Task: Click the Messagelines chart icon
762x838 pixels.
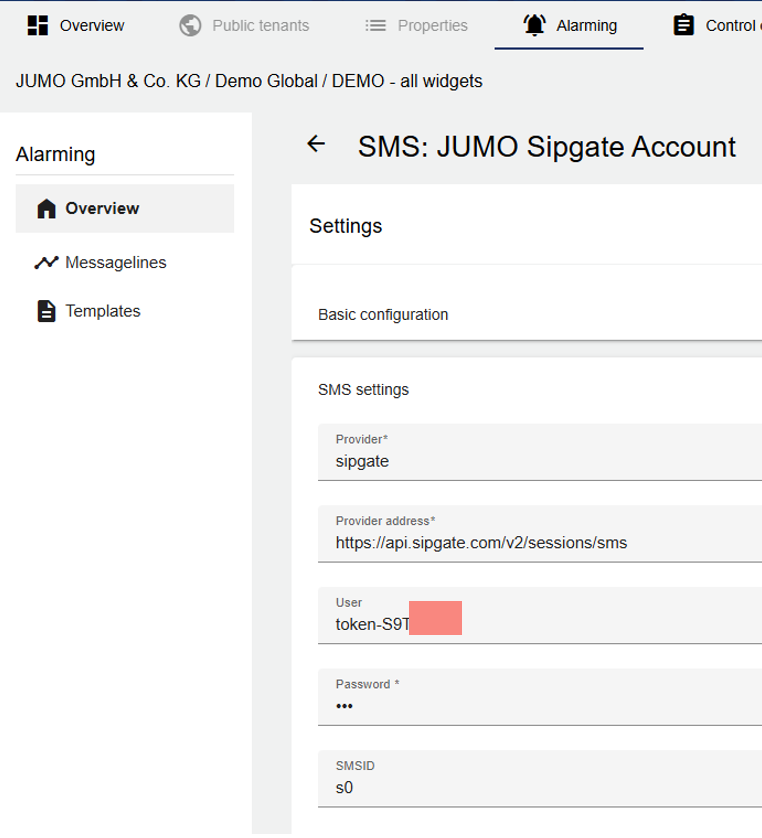Action: [46, 263]
